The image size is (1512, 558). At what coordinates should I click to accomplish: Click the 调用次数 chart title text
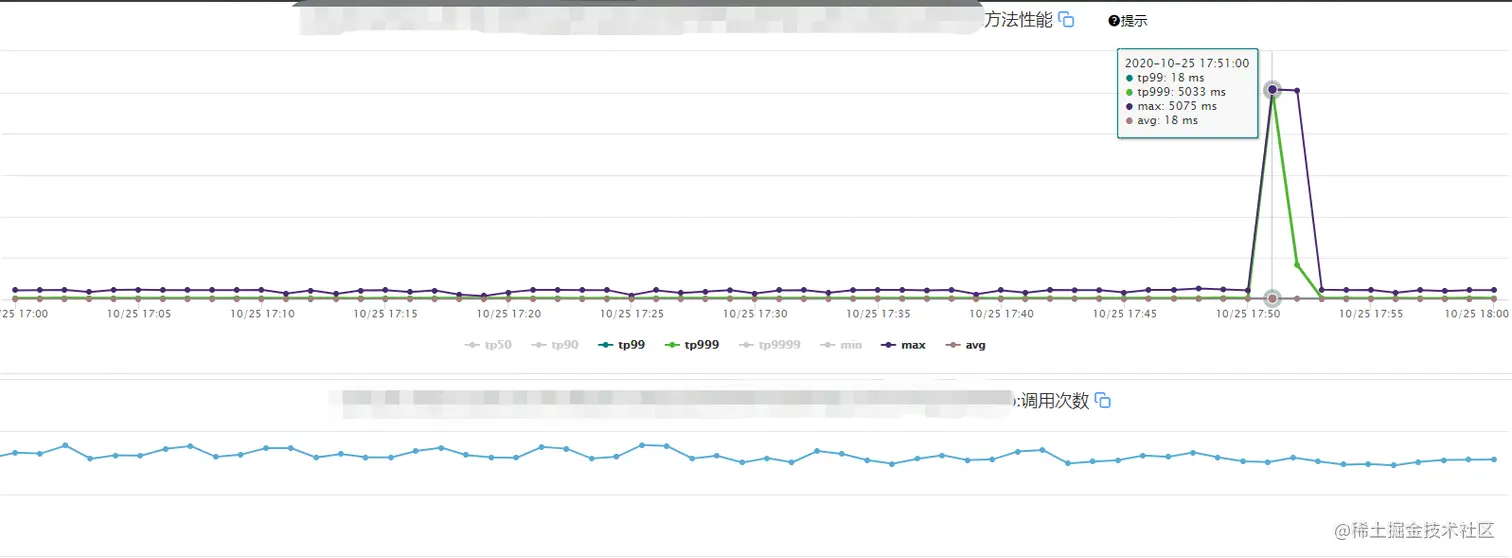click(x=1055, y=401)
